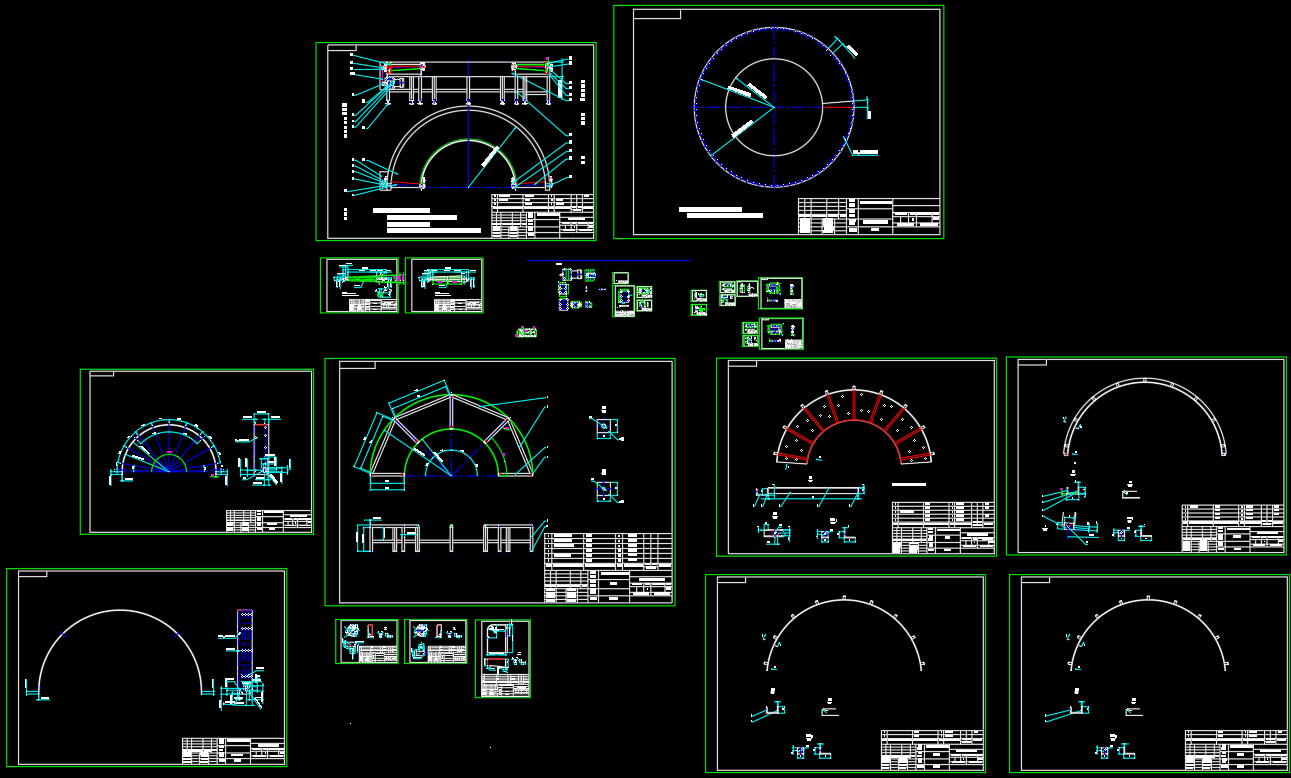Select the sheet with semicircle and blue vertical column

click(x=147, y=668)
